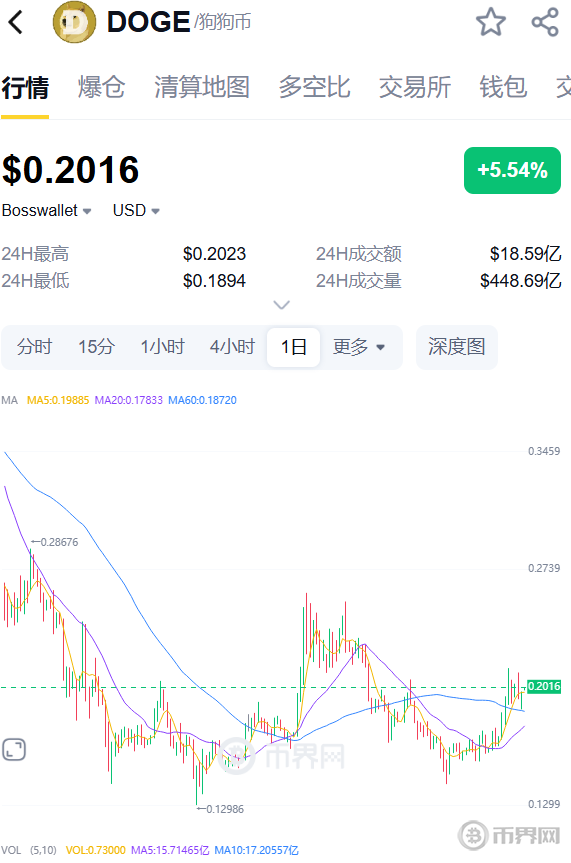
Task: Open the 更多 timeframe dropdown
Action: pos(359,347)
